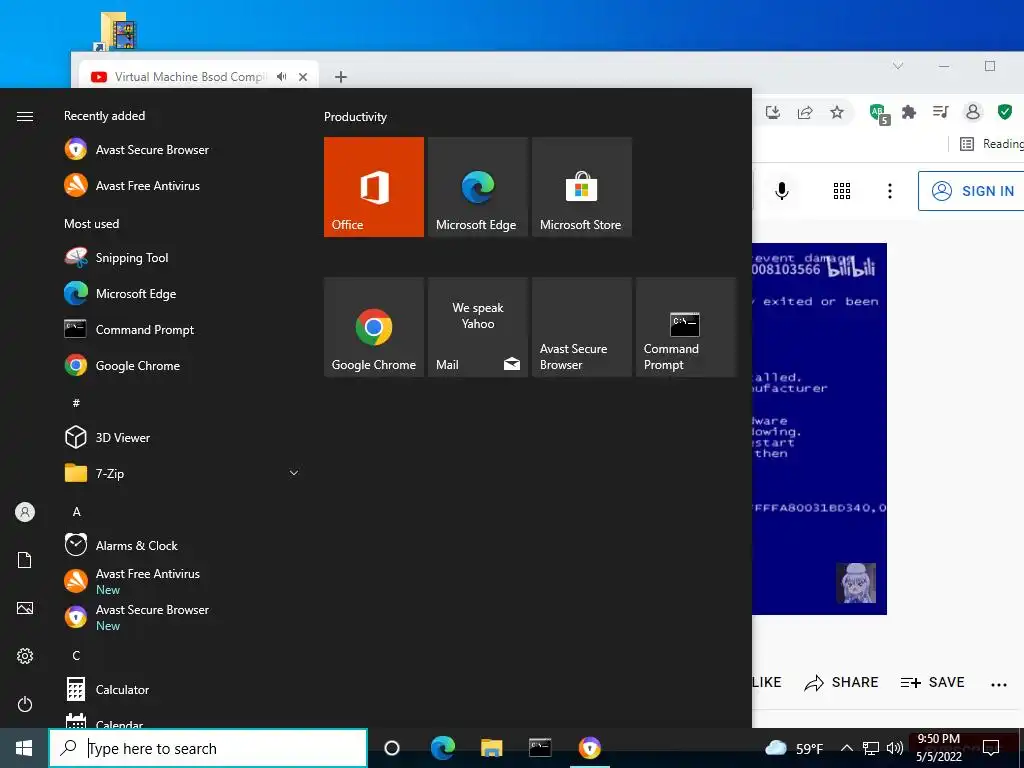Click the browser install/download icon

tap(773, 112)
